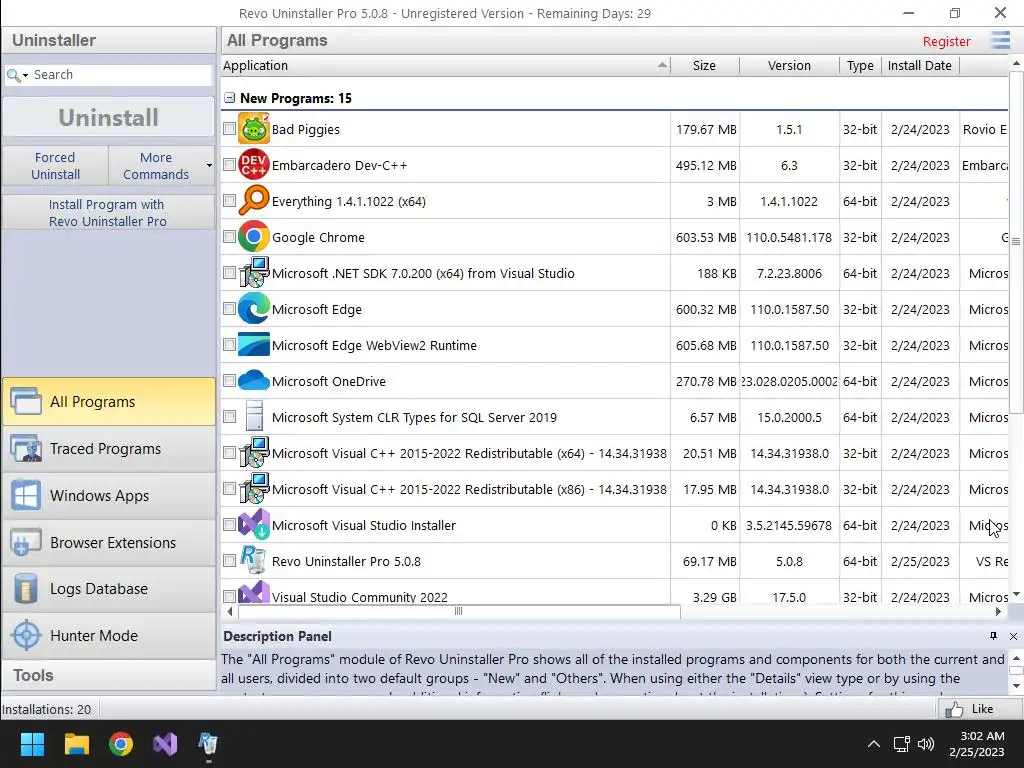Click the thumbs-up Like icon
Image resolution: width=1024 pixels, height=768 pixels.
tap(954, 709)
